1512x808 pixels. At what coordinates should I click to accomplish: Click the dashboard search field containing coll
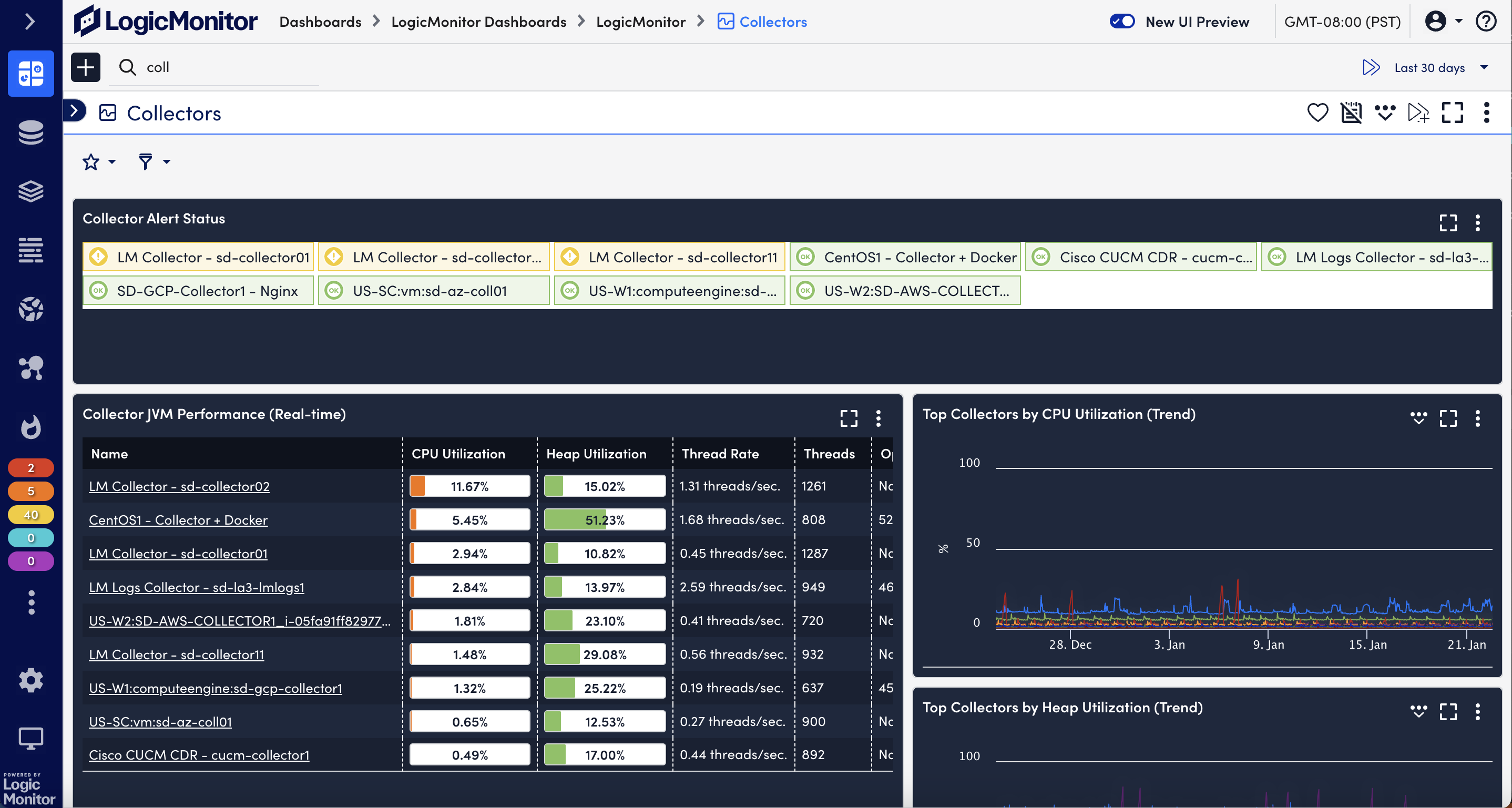[x=223, y=67]
